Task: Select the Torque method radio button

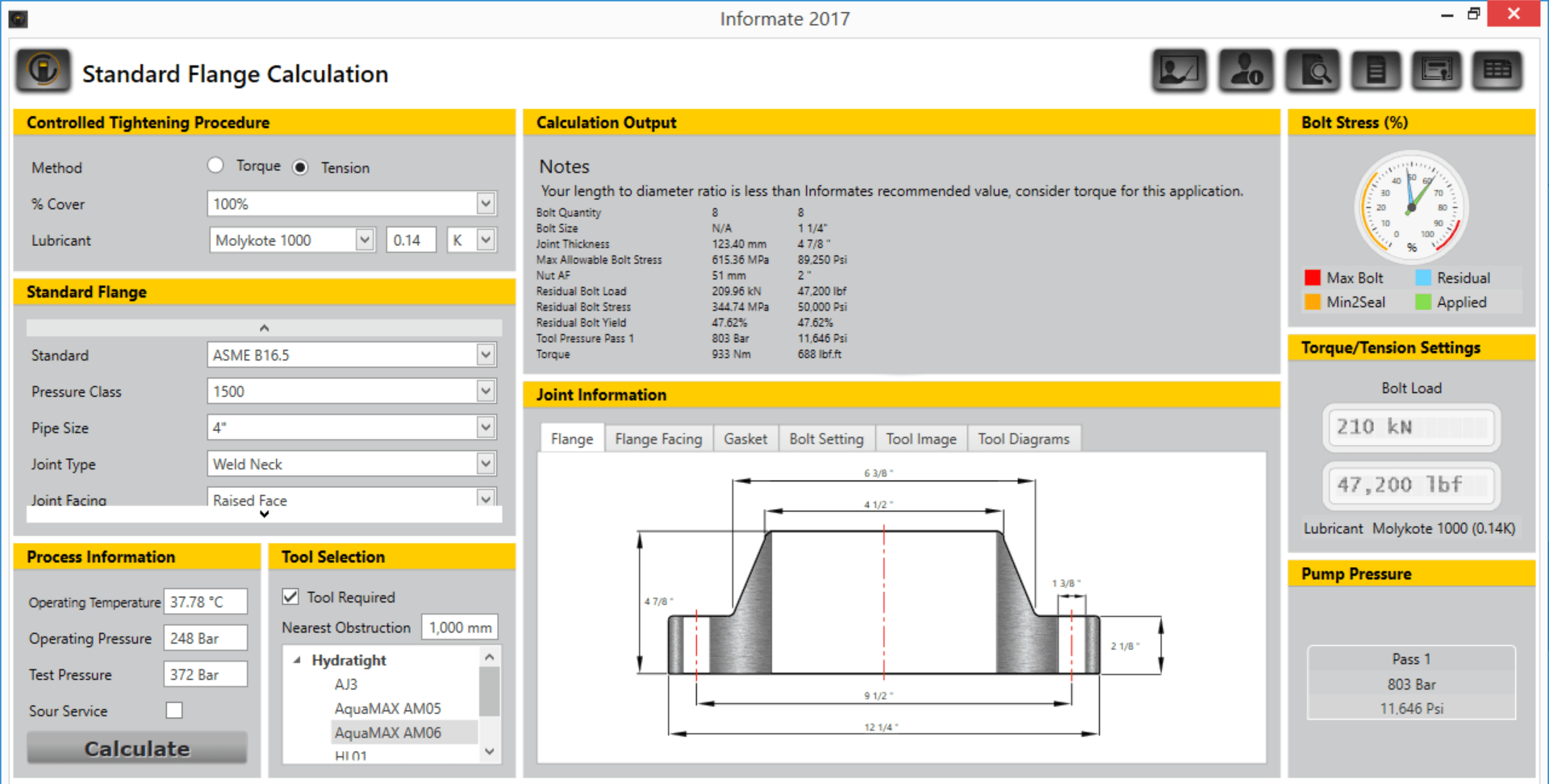Action: pyautogui.click(x=215, y=165)
